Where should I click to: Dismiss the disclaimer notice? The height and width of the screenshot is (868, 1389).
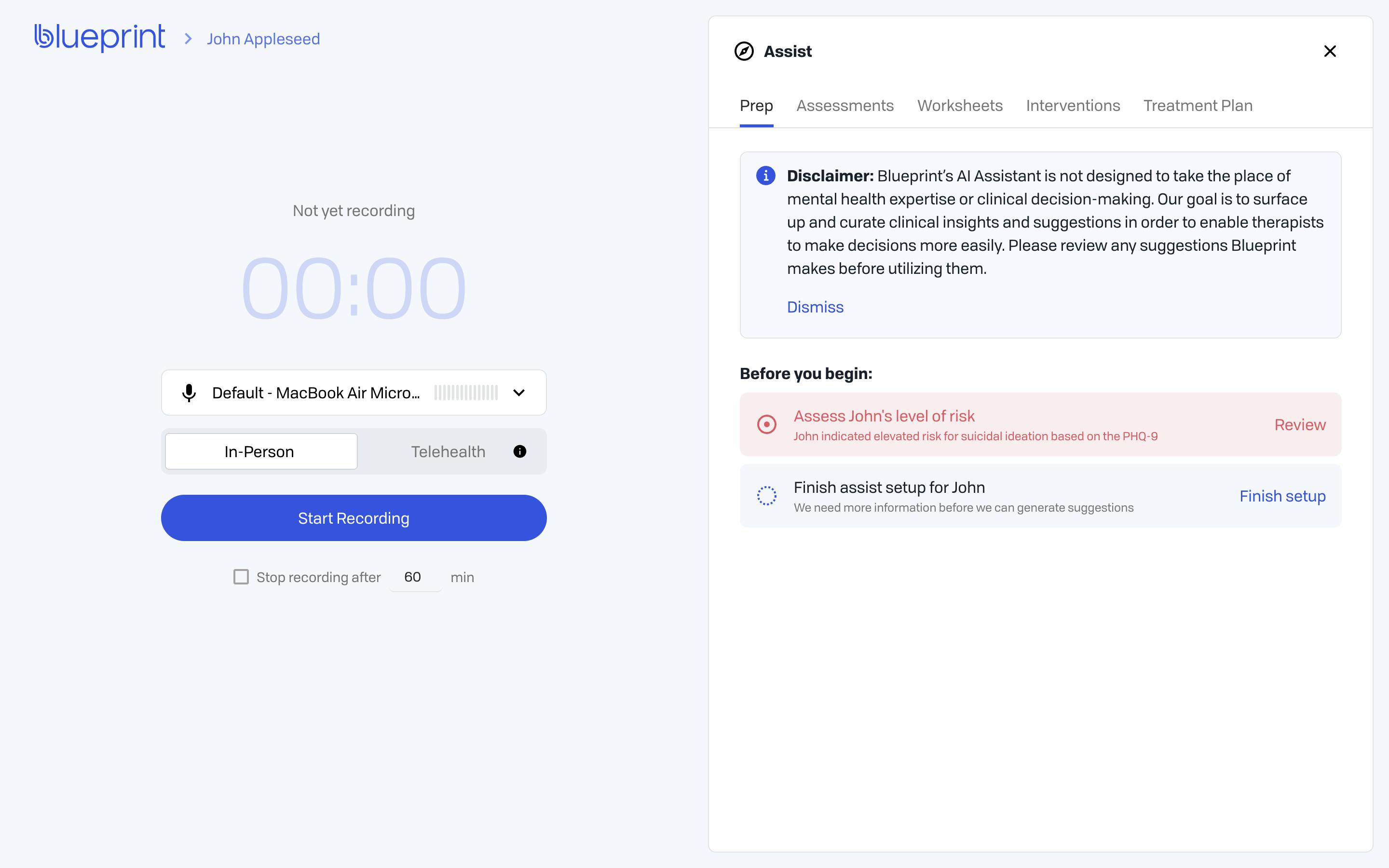click(815, 307)
